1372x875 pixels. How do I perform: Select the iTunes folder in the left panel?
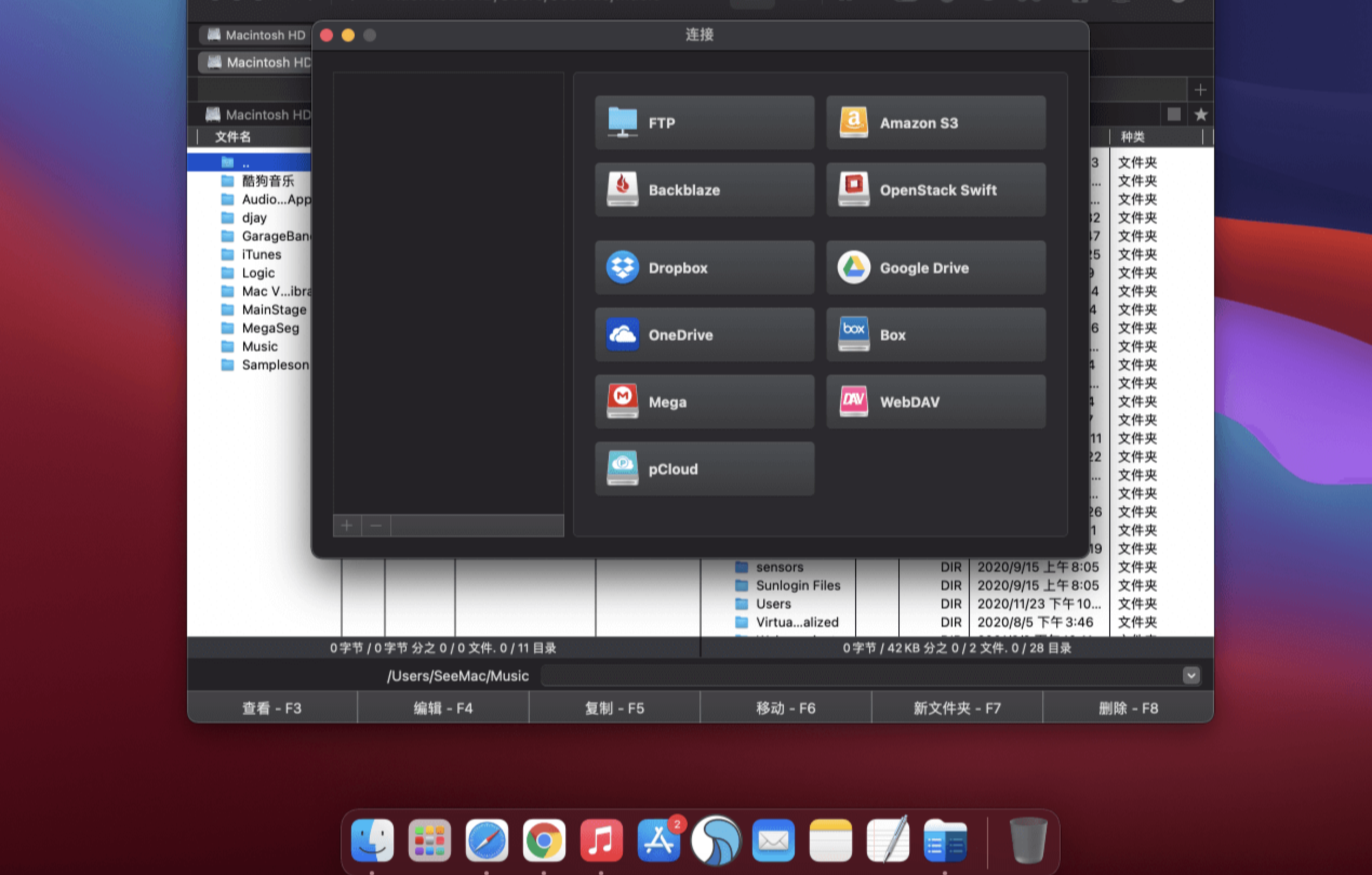click(x=261, y=254)
